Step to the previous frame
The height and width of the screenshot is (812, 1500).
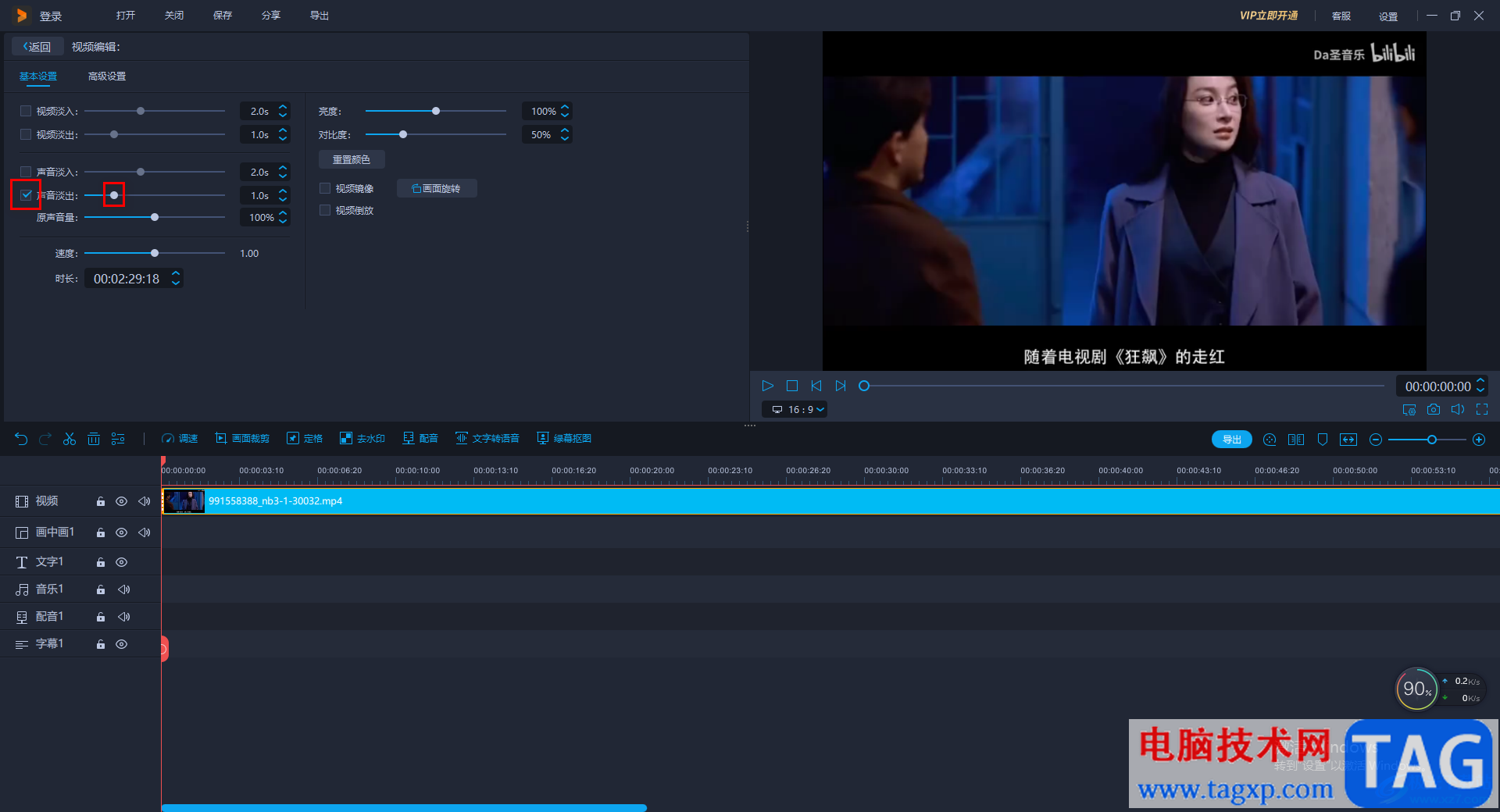pyautogui.click(x=816, y=386)
